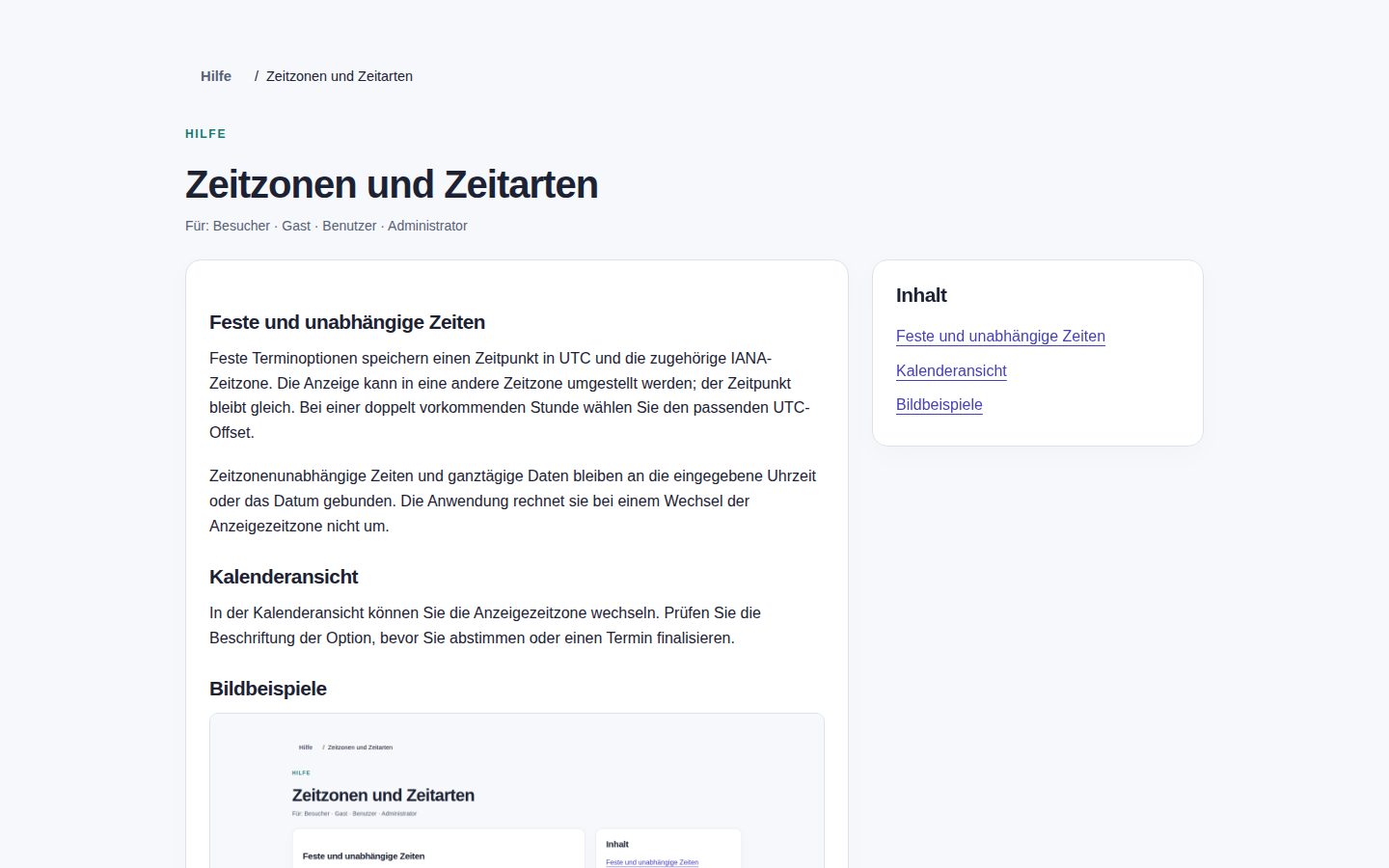1389x868 pixels.
Task: Click the article section heading "Feste und unabhängige Zeiten"
Action: tap(347, 322)
